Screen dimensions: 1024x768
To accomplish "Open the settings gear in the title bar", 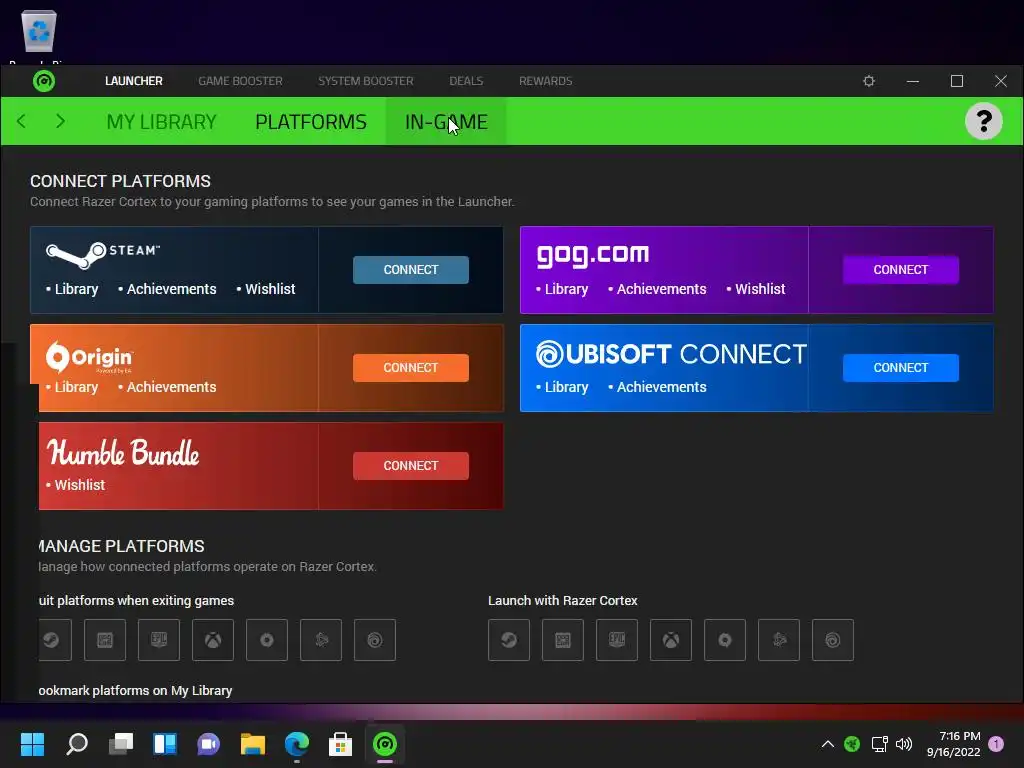I will click(869, 81).
